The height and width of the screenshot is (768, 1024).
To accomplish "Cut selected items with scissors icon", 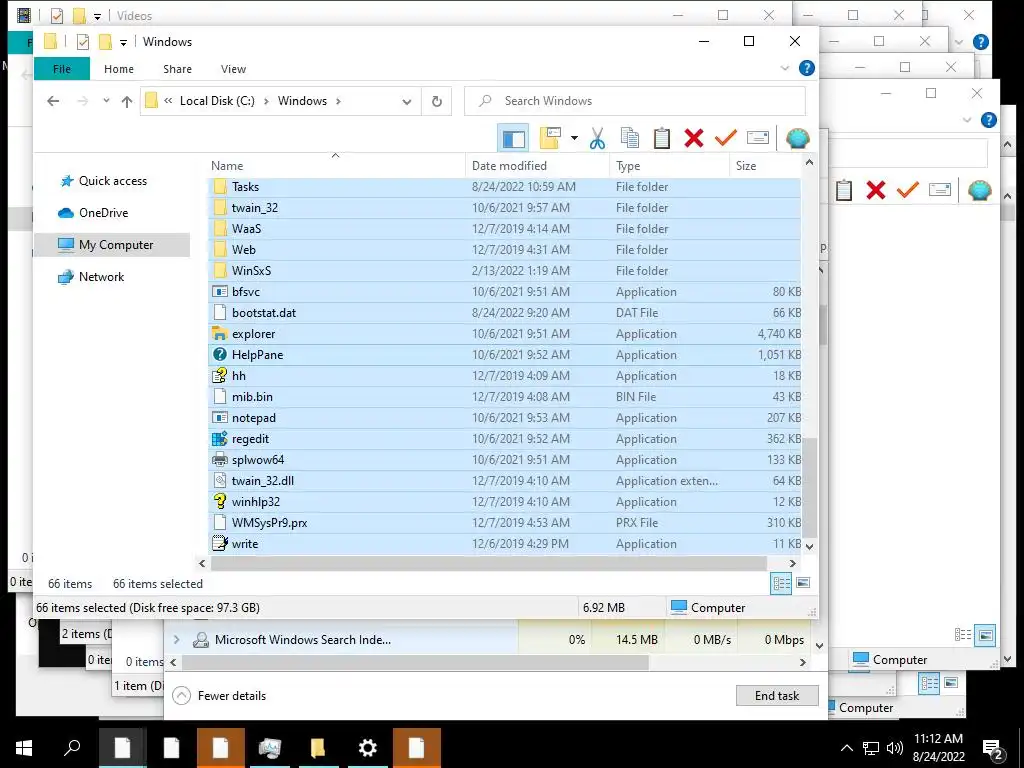I will coord(597,138).
